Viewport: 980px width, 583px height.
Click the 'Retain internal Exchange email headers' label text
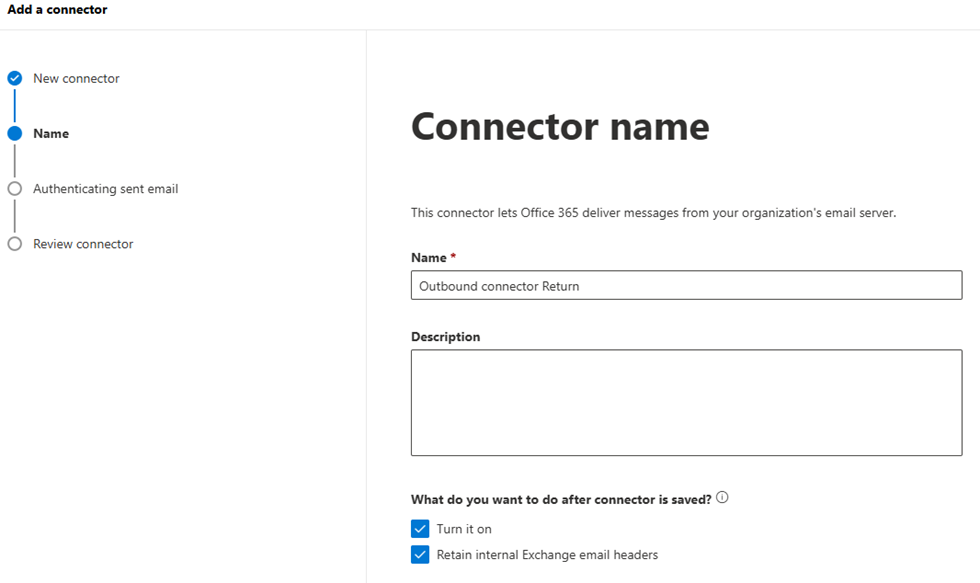coord(547,555)
